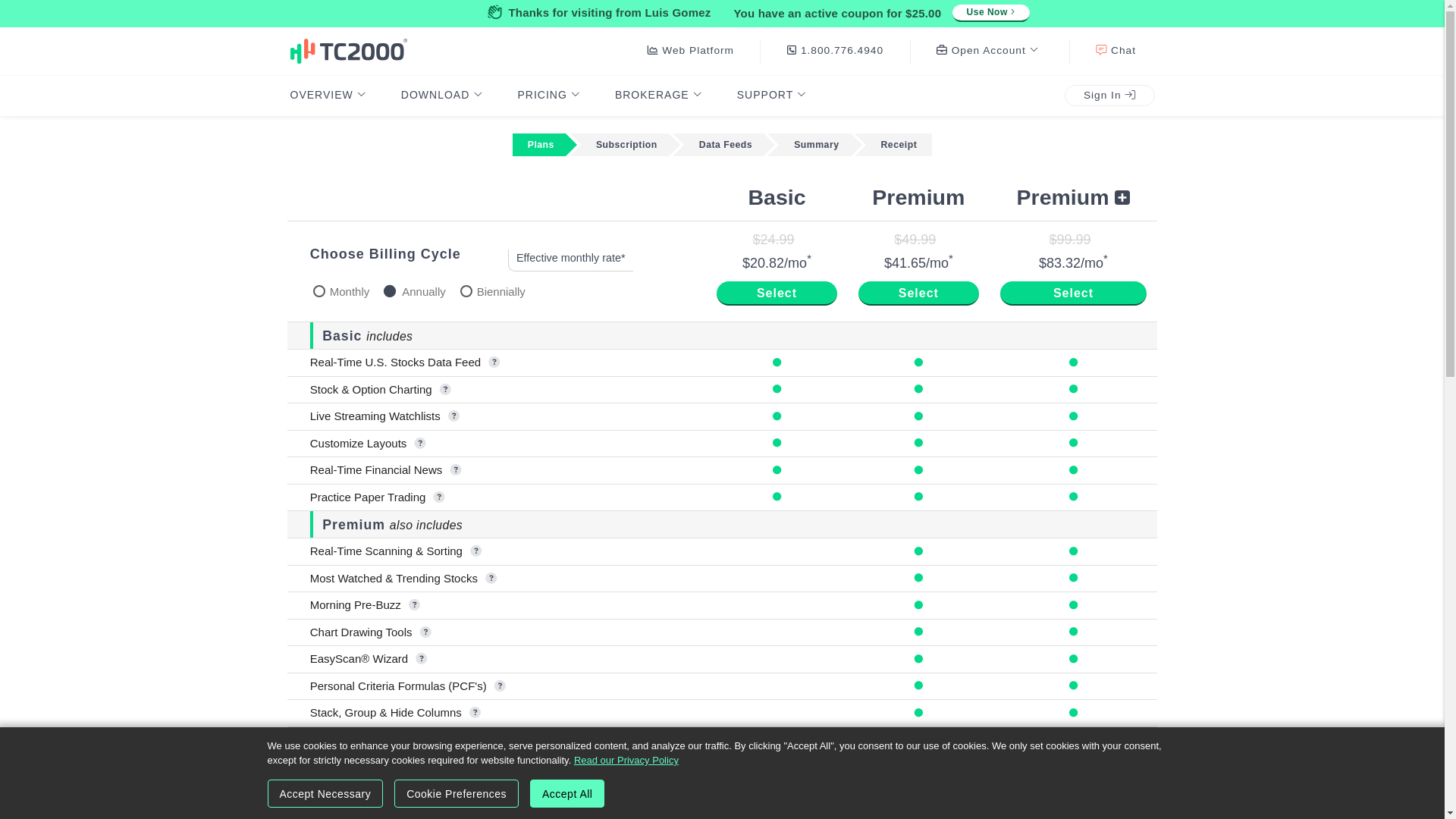The image size is (1456, 819).
Task: Select the Basic plan
Action: pyautogui.click(x=777, y=293)
